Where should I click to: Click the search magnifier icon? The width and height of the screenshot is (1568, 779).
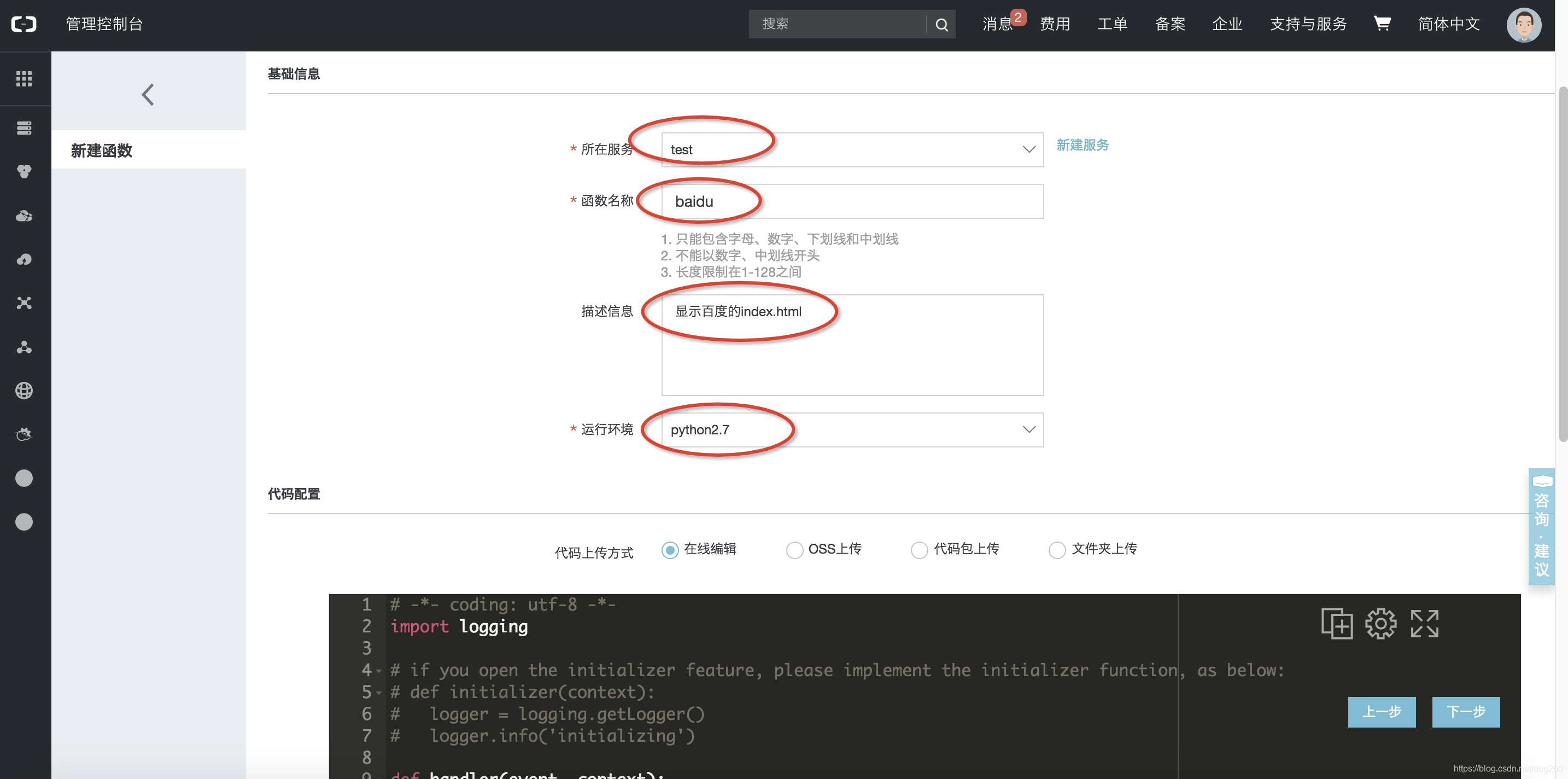point(941,25)
